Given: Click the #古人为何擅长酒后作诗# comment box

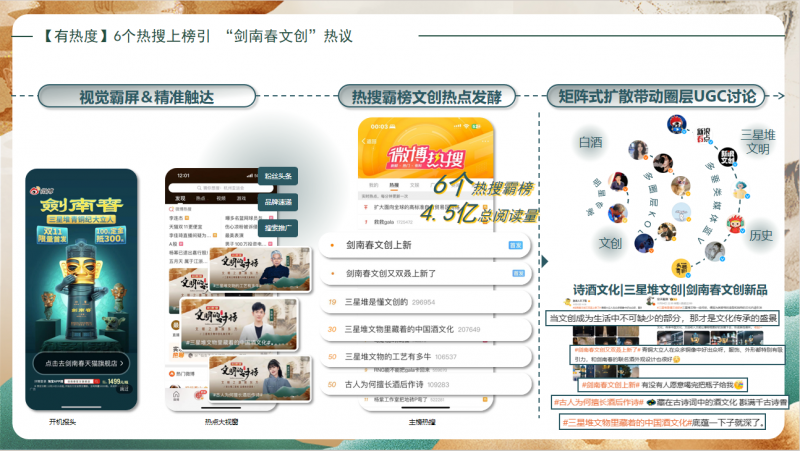Looking at the screenshot, I should [670, 402].
